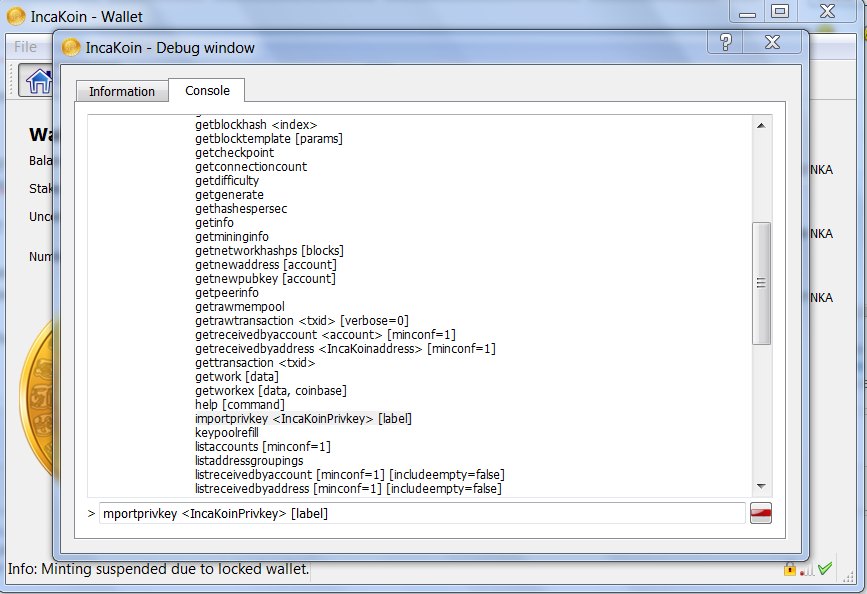Maximize the IncaKoin Wallet window
This screenshot has height=594, width=867.
(x=780, y=11)
